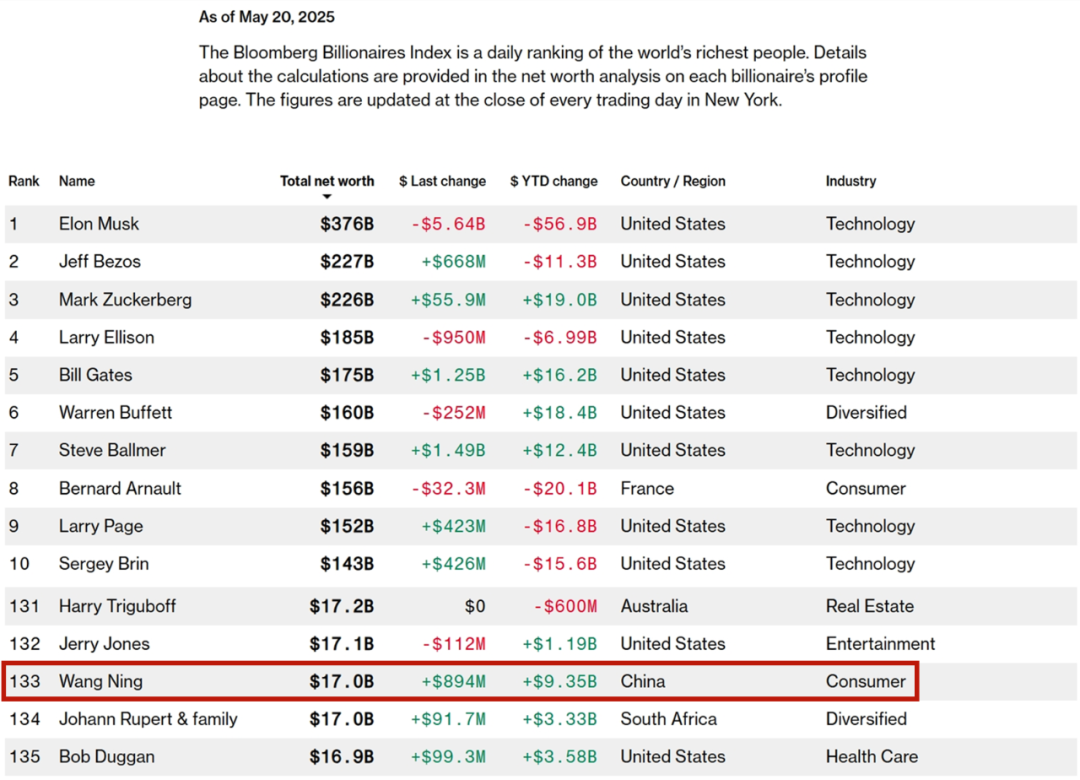Sort by the $ YTD change header

pos(554,181)
